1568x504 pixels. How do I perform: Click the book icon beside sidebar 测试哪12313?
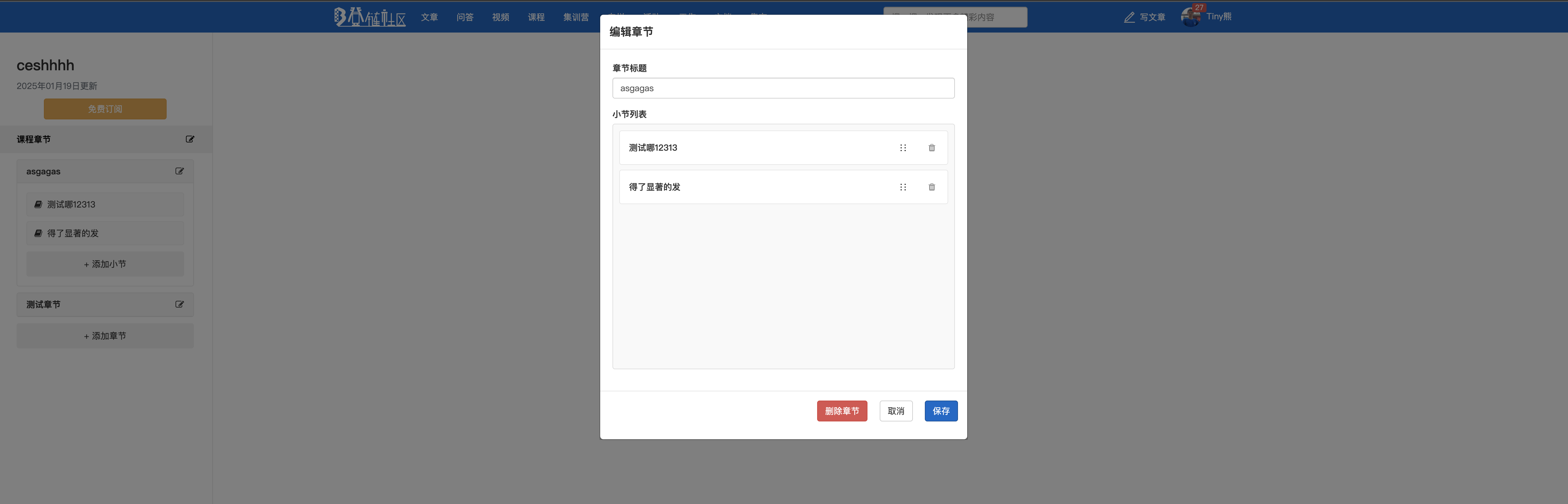coord(38,204)
